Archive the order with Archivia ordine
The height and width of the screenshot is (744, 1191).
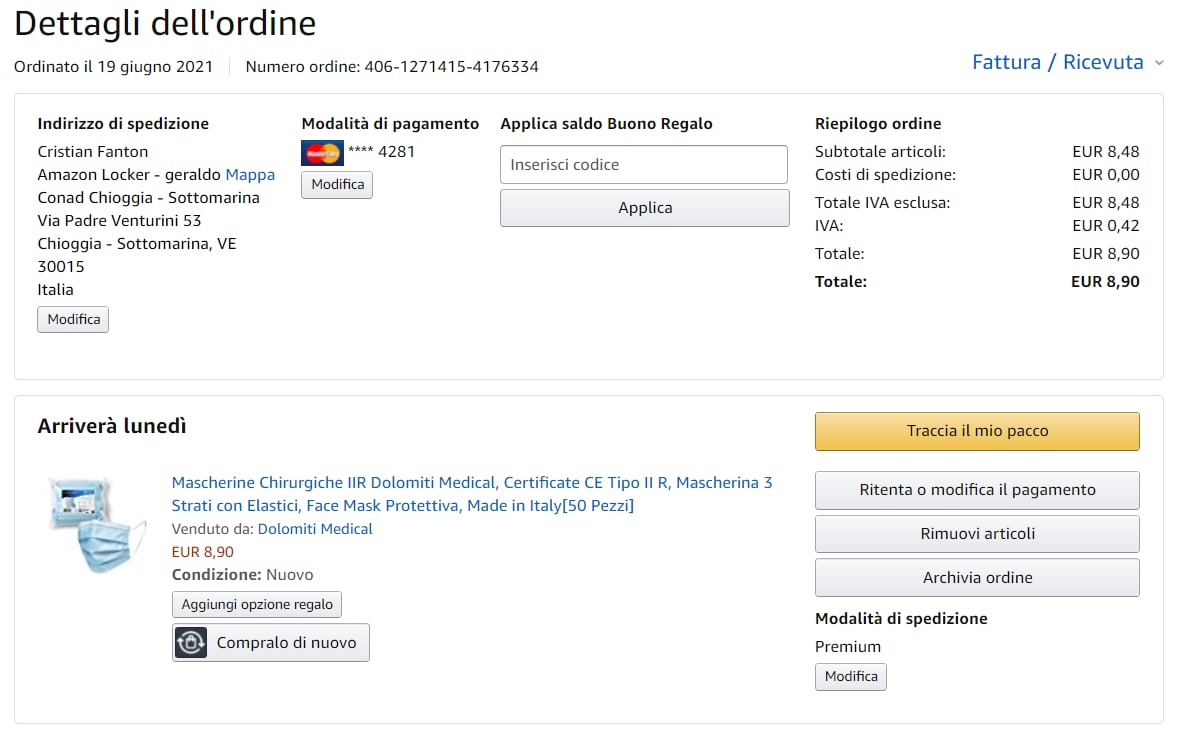point(977,578)
